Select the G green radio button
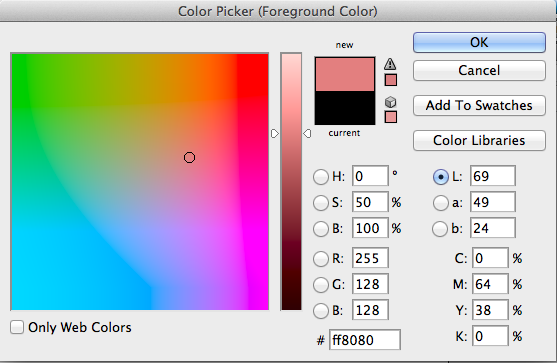557x363 pixels. coord(320,285)
